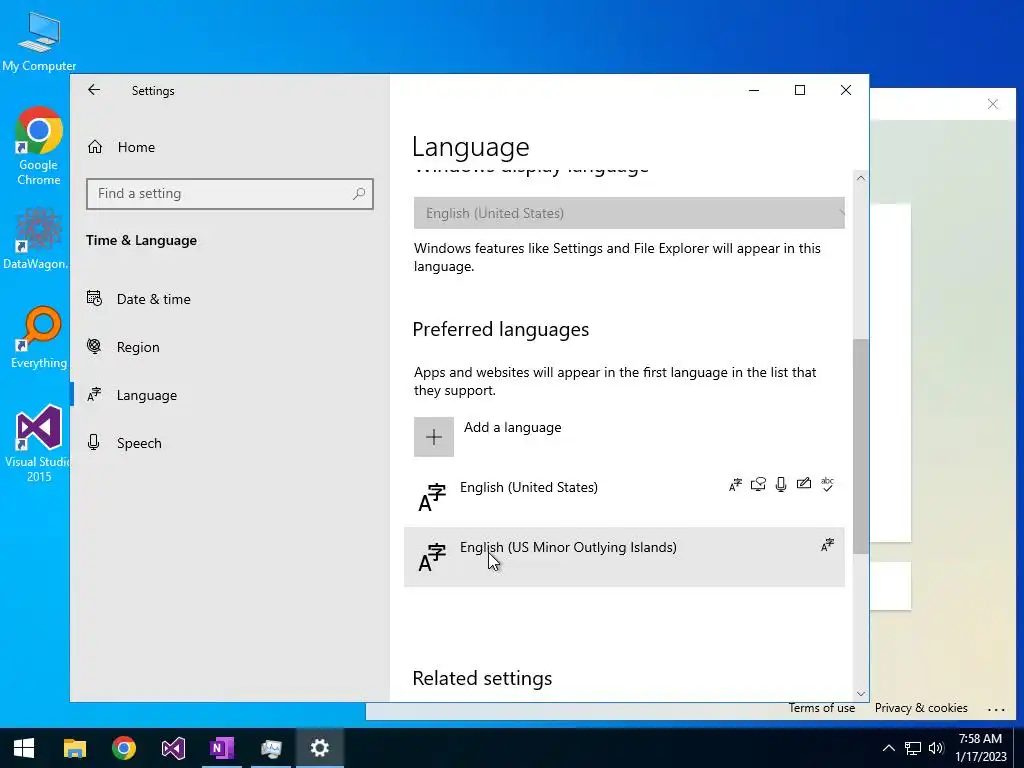Screen dimensions: 1024x768
Task: Select Language in the sidebar
Action: (146, 395)
